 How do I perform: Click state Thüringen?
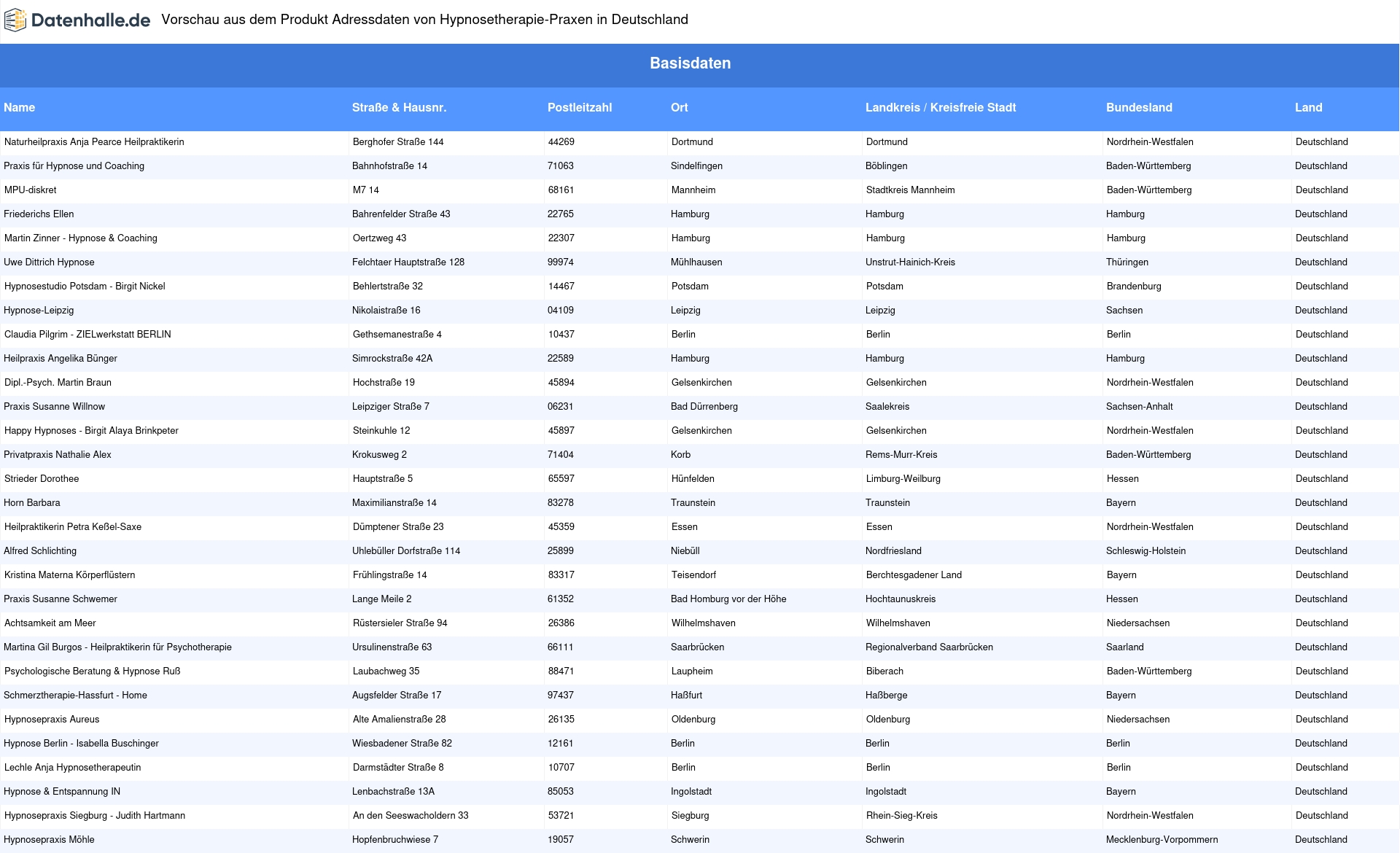[x=1127, y=262]
